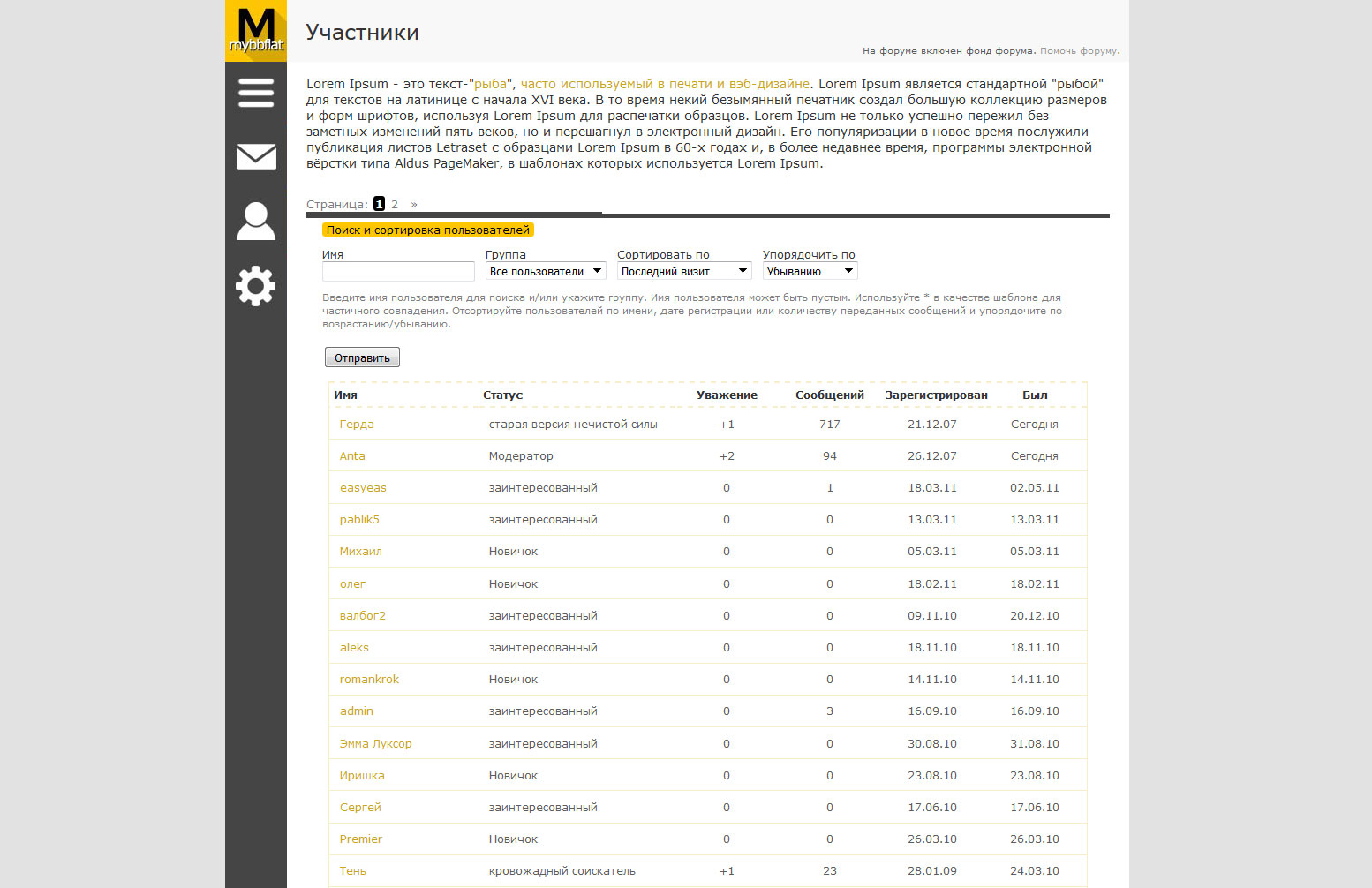Click the Сообщений column header
The width and height of the screenshot is (1372, 888).
click(x=830, y=395)
